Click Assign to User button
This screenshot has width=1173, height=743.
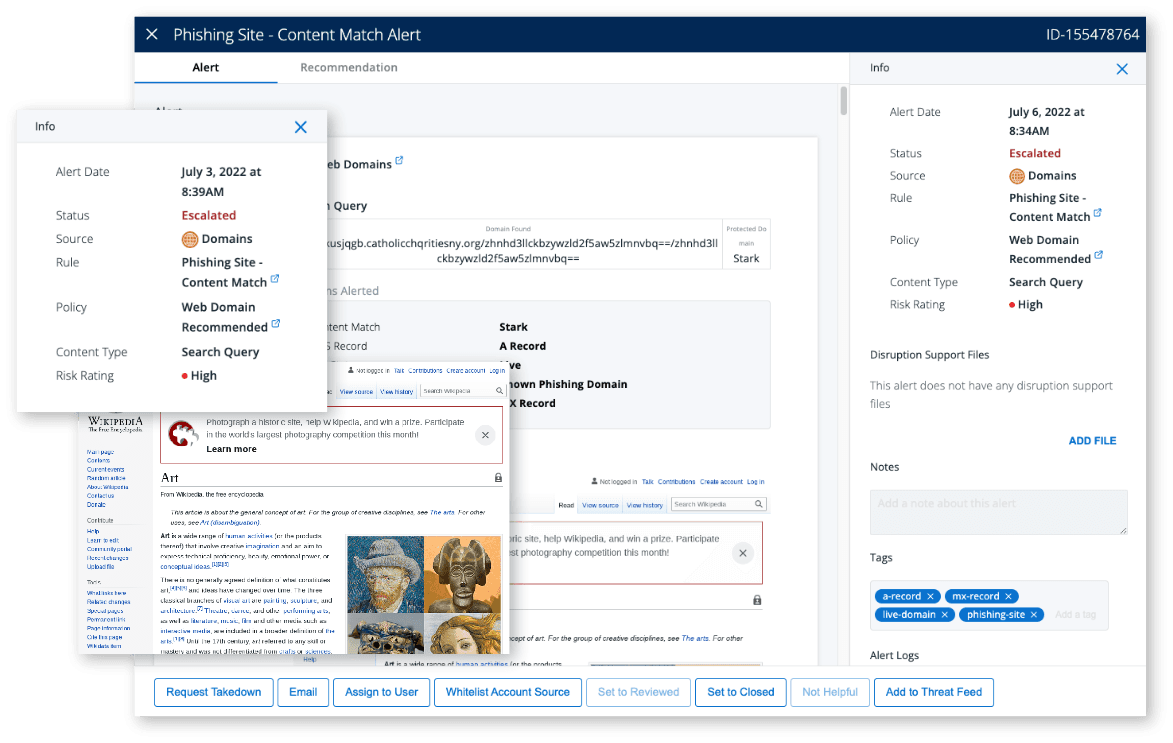pyautogui.click(x=382, y=692)
